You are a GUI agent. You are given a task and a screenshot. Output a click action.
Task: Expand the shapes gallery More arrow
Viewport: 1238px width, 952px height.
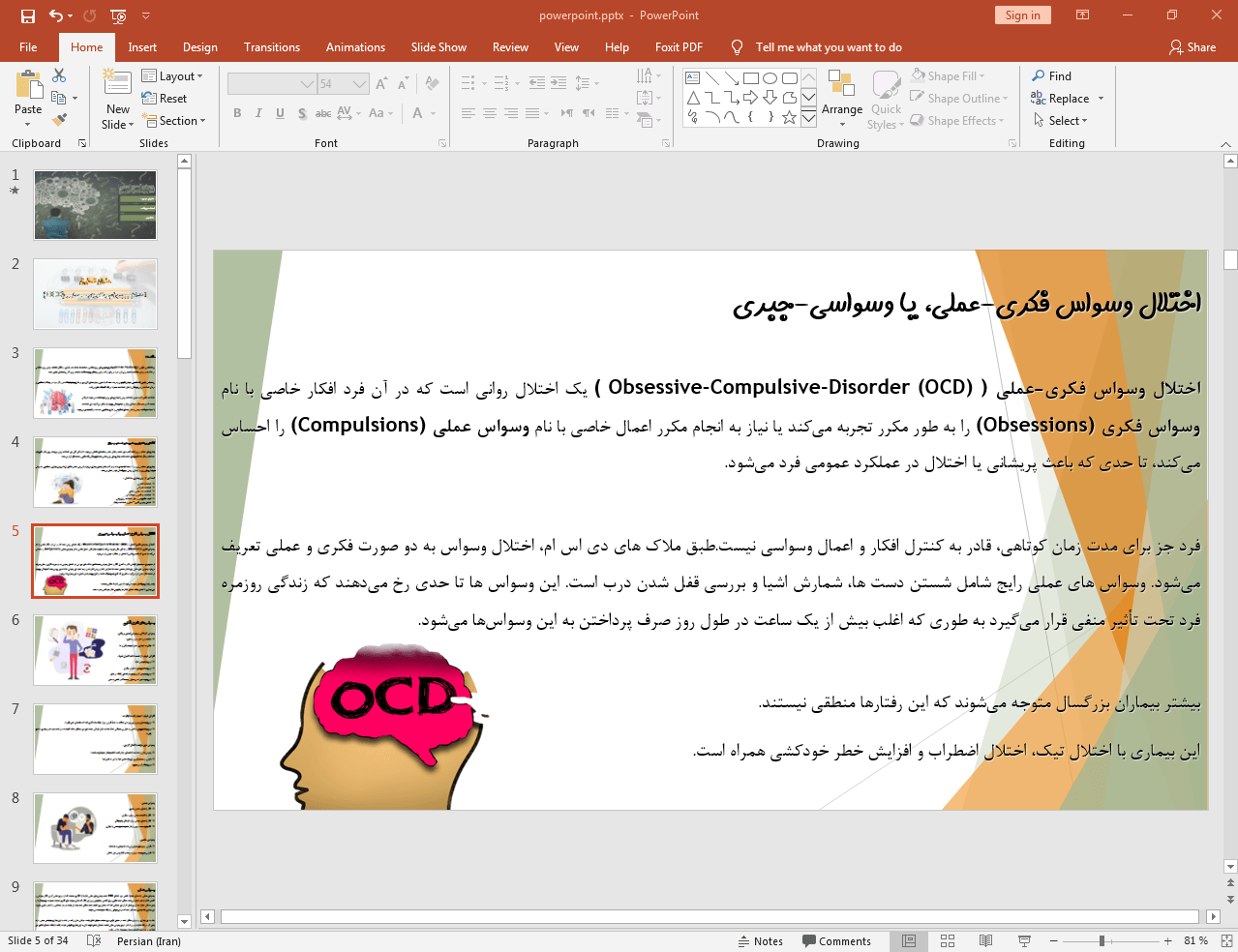808,118
